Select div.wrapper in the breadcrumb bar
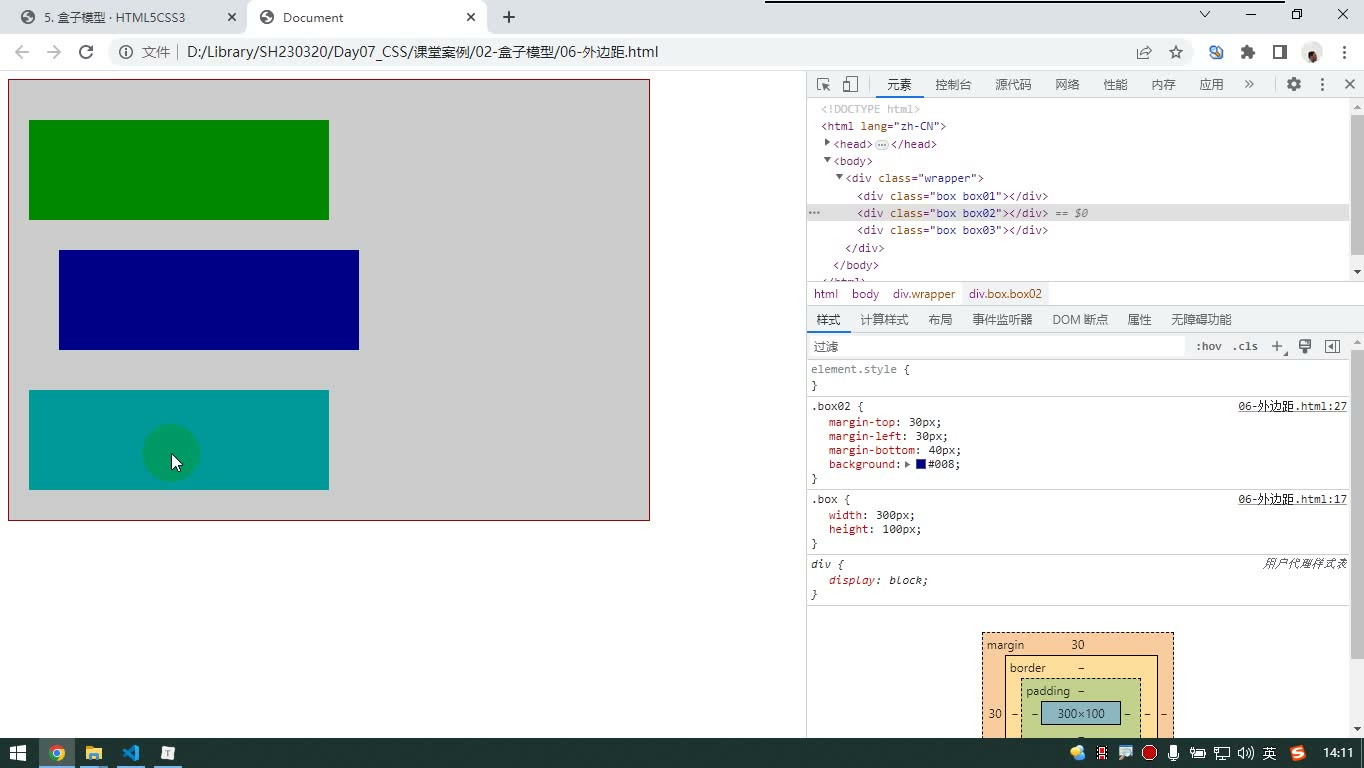 (924, 294)
